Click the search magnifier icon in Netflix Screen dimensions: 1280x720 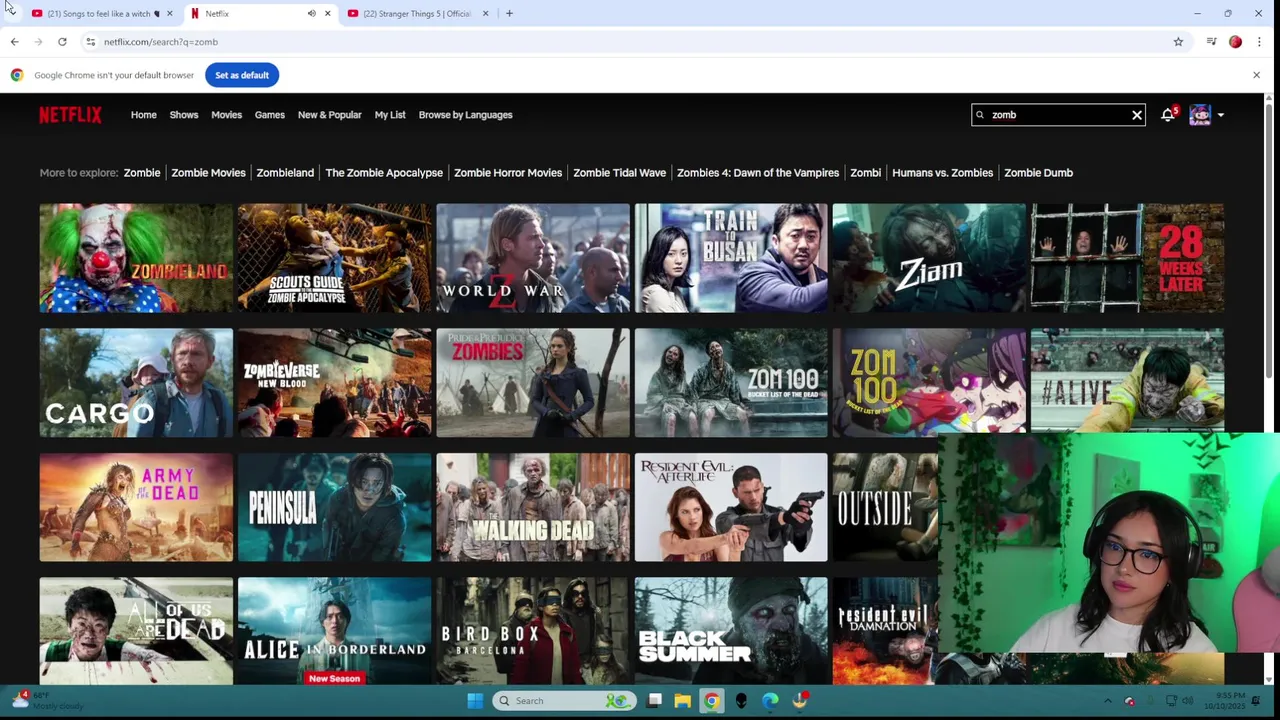point(980,115)
